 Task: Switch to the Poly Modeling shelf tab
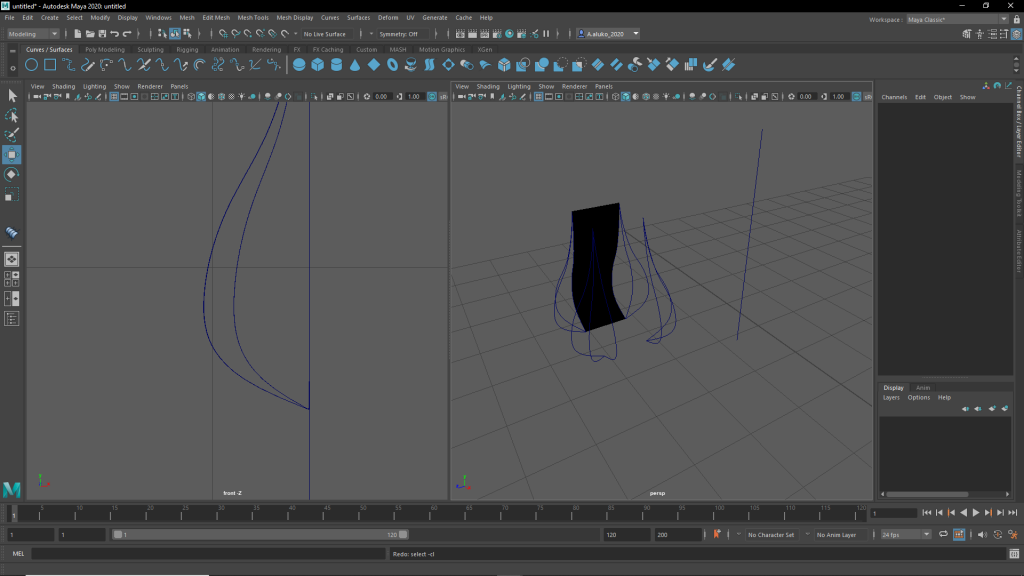point(105,49)
